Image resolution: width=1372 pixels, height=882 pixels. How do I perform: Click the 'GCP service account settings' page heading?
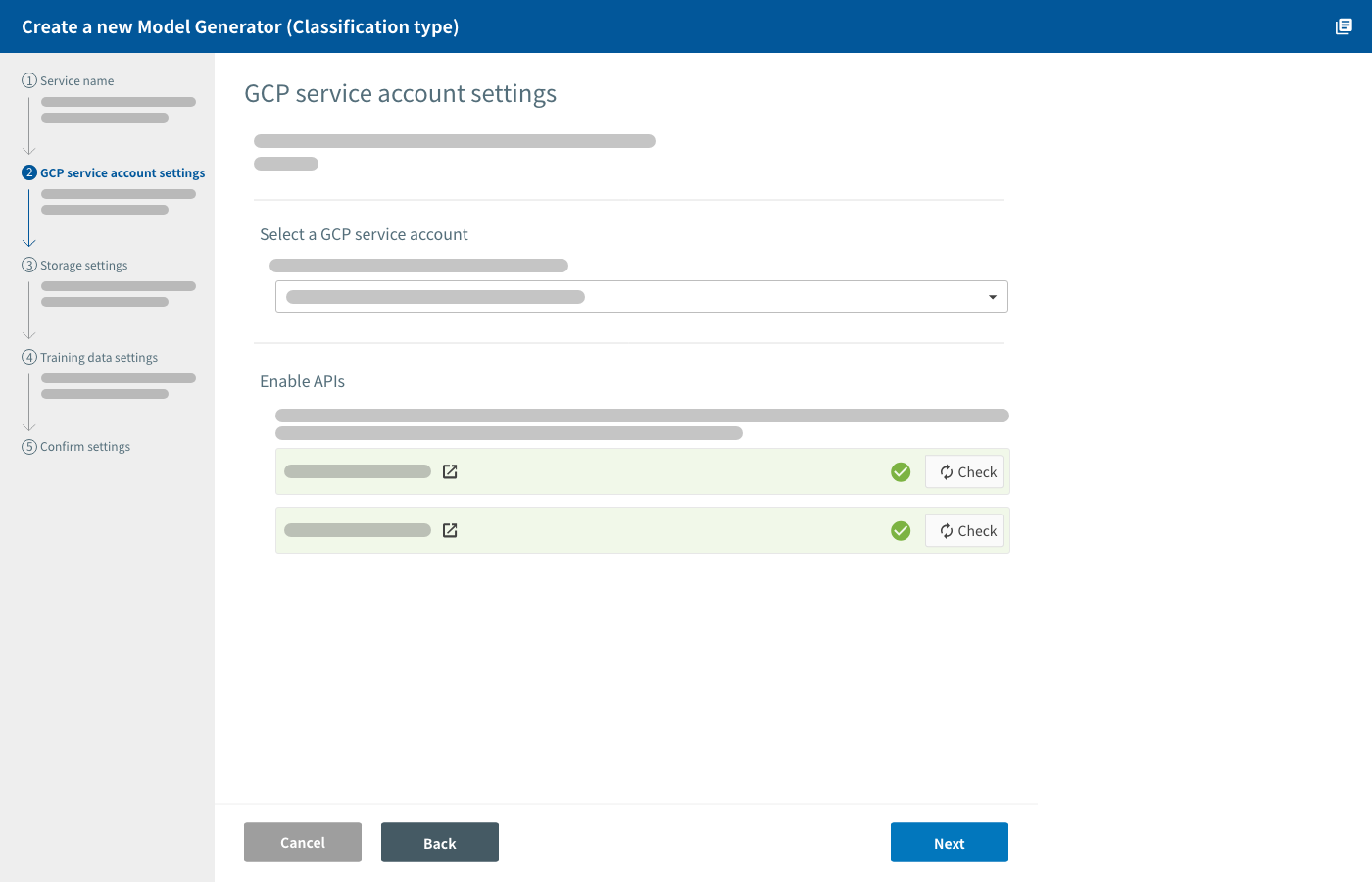click(400, 93)
